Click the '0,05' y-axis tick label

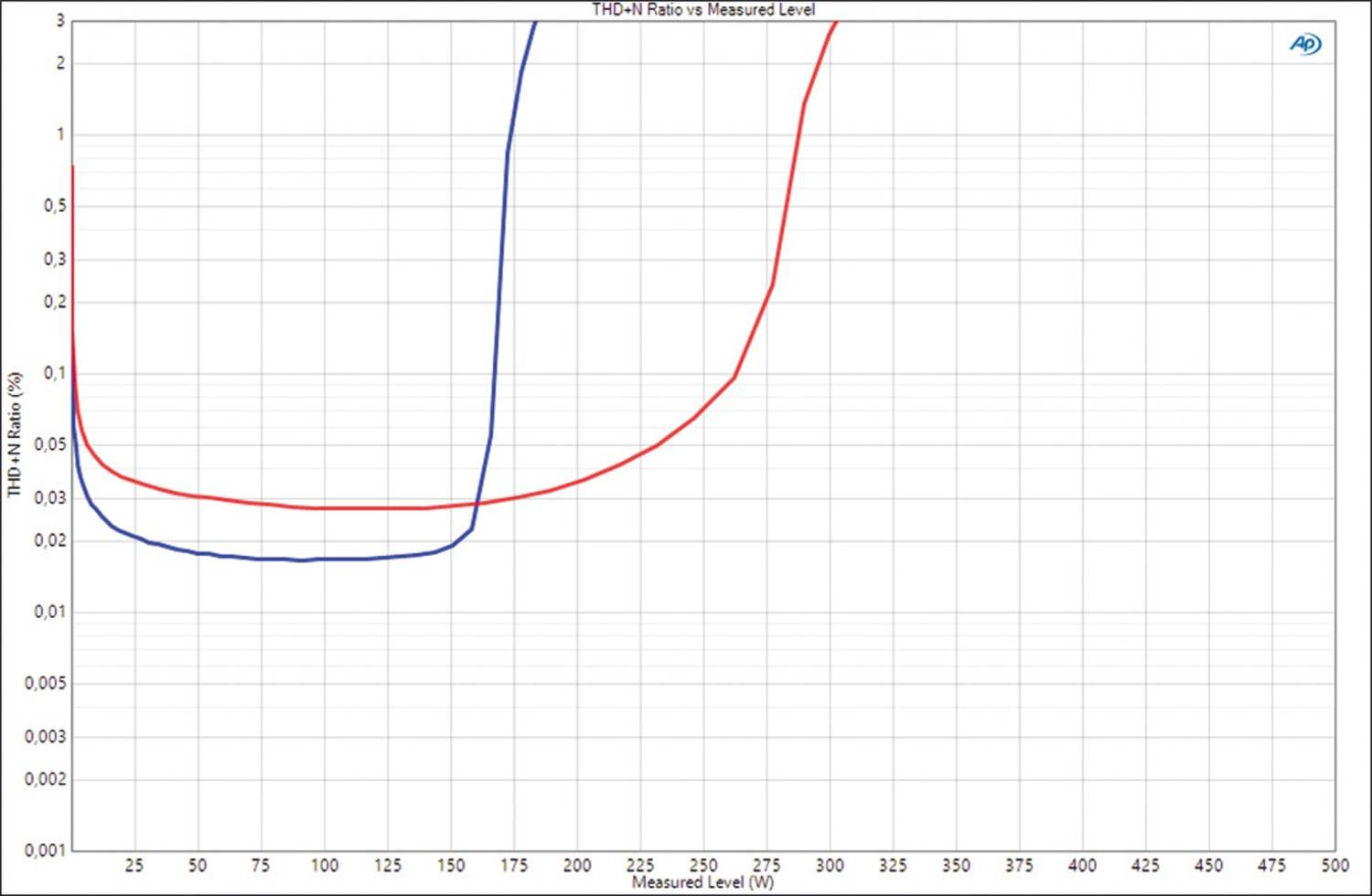coord(50,444)
